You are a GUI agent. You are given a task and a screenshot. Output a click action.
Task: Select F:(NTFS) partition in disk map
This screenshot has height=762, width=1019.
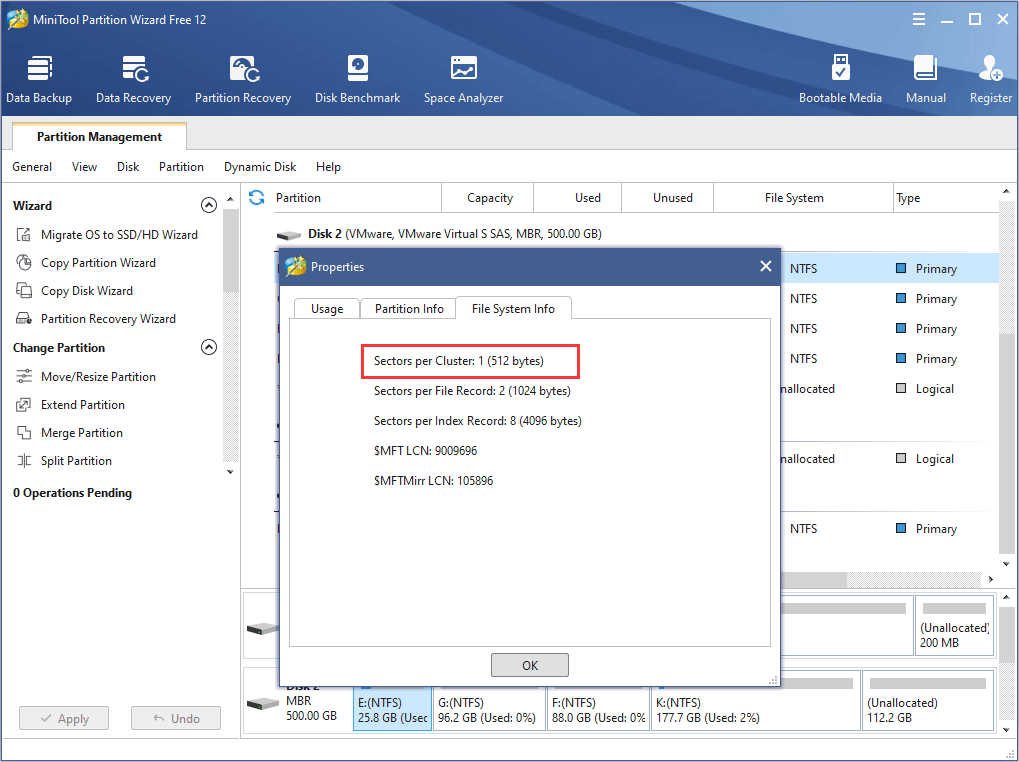click(598, 708)
